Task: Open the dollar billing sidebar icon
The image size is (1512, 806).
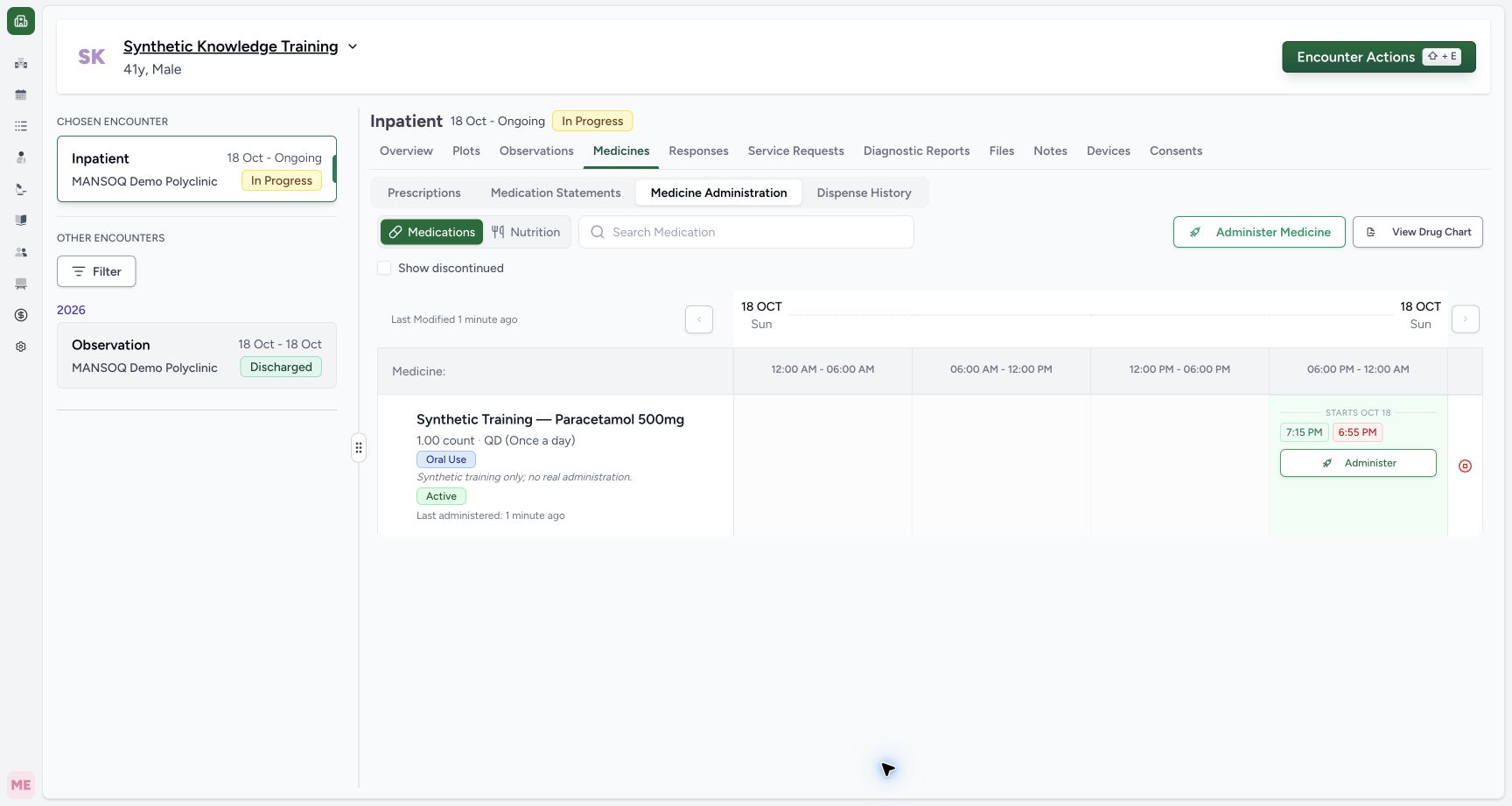Action: pos(21,315)
